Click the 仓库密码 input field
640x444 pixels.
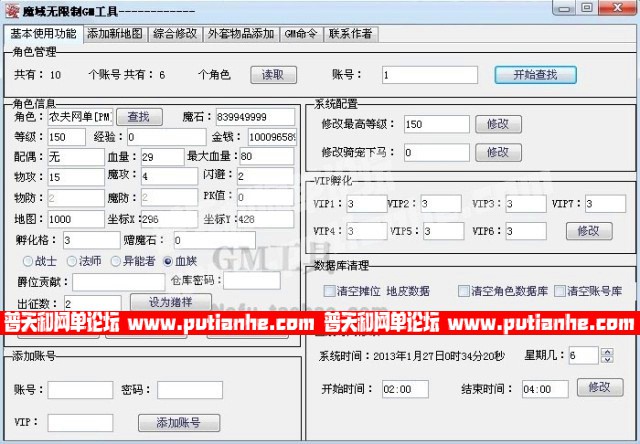(x=252, y=281)
